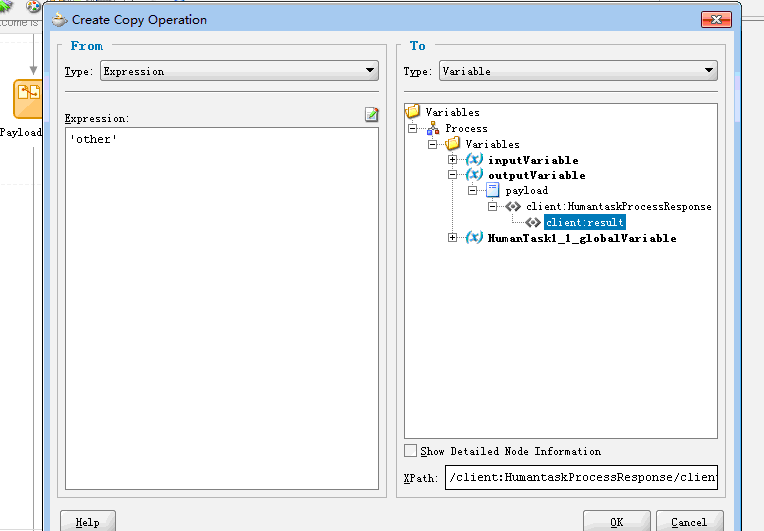Select the HumanTask1_1_globalVariable label

tap(582, 238)
